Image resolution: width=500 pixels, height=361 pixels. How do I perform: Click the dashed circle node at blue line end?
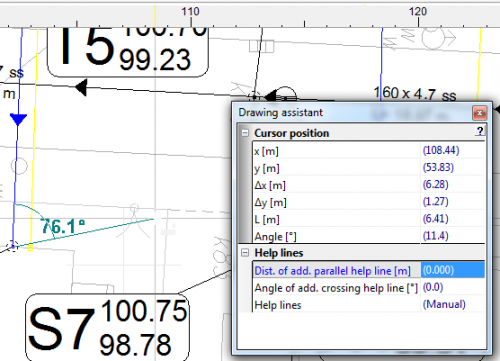pos(13,246)
